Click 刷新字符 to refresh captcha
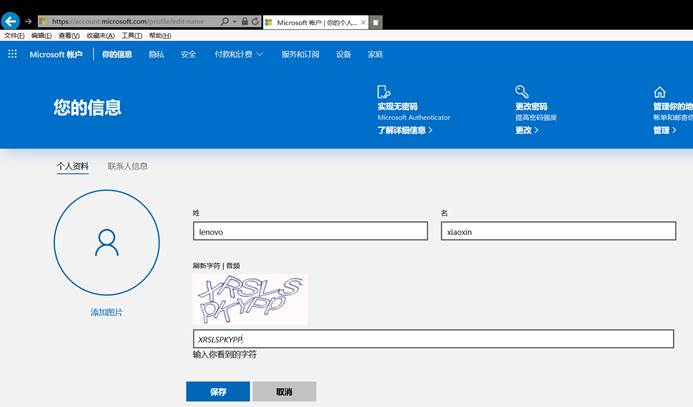 click(206, 266)
